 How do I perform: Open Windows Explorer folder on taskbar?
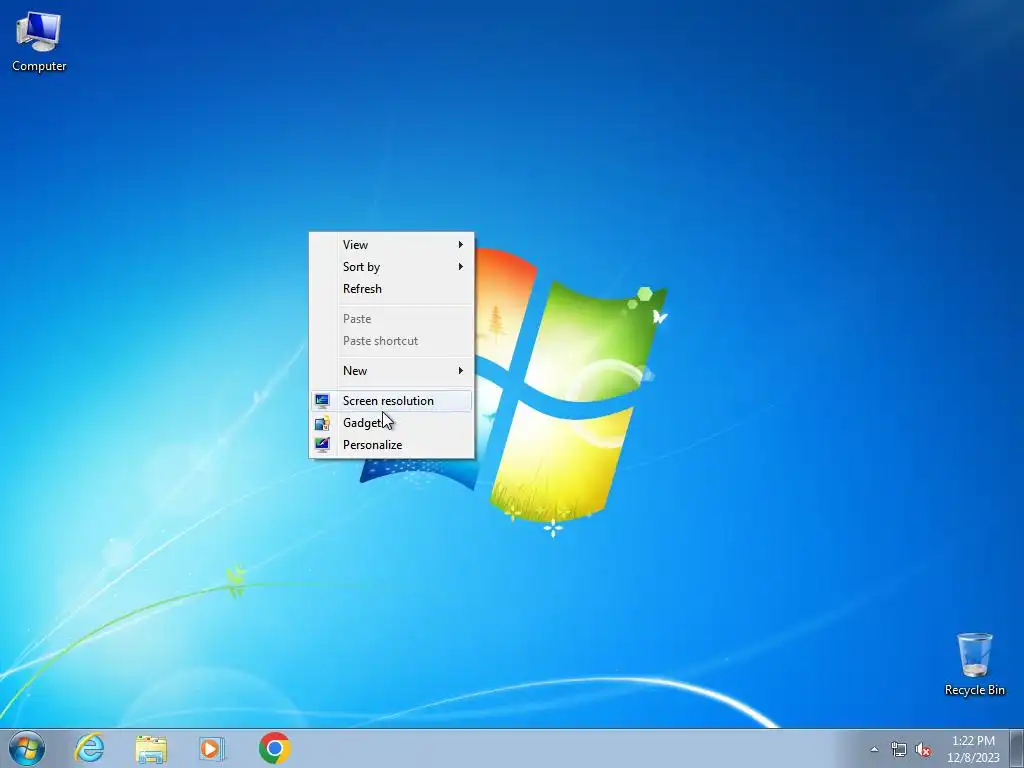151,748
